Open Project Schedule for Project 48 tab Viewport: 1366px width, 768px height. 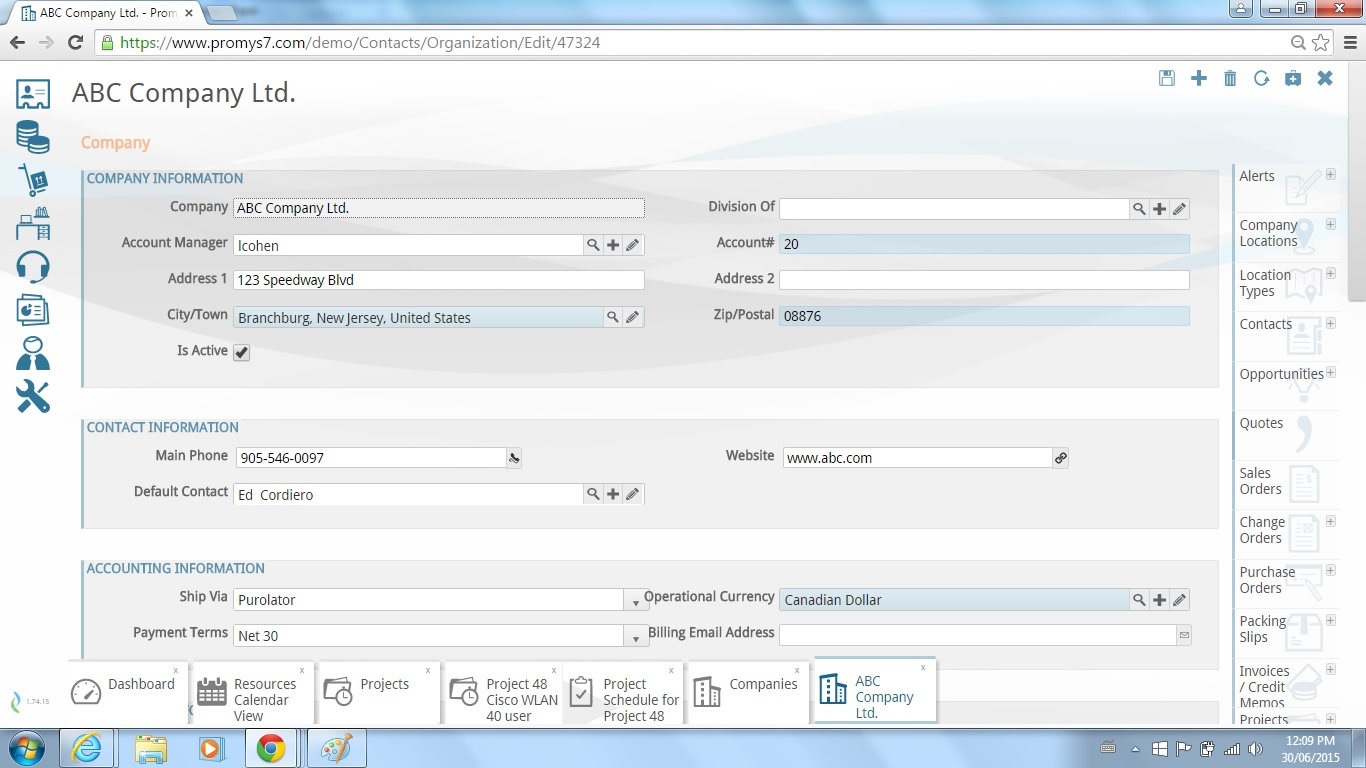(x=624, y=692)
